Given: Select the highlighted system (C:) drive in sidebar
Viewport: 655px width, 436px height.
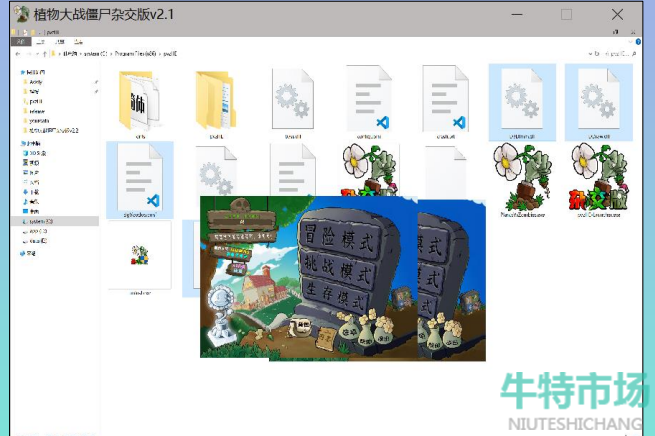Looking at the screenshot, I should 55,221.
